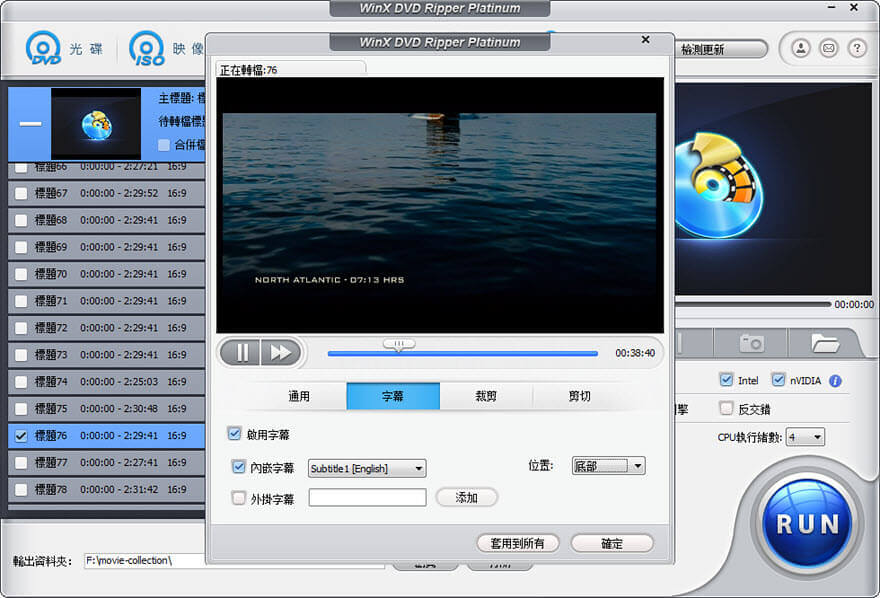Select the 標題72 row
Screen dimensions: 880x598
pyautogui.click(x=106, y=328)
